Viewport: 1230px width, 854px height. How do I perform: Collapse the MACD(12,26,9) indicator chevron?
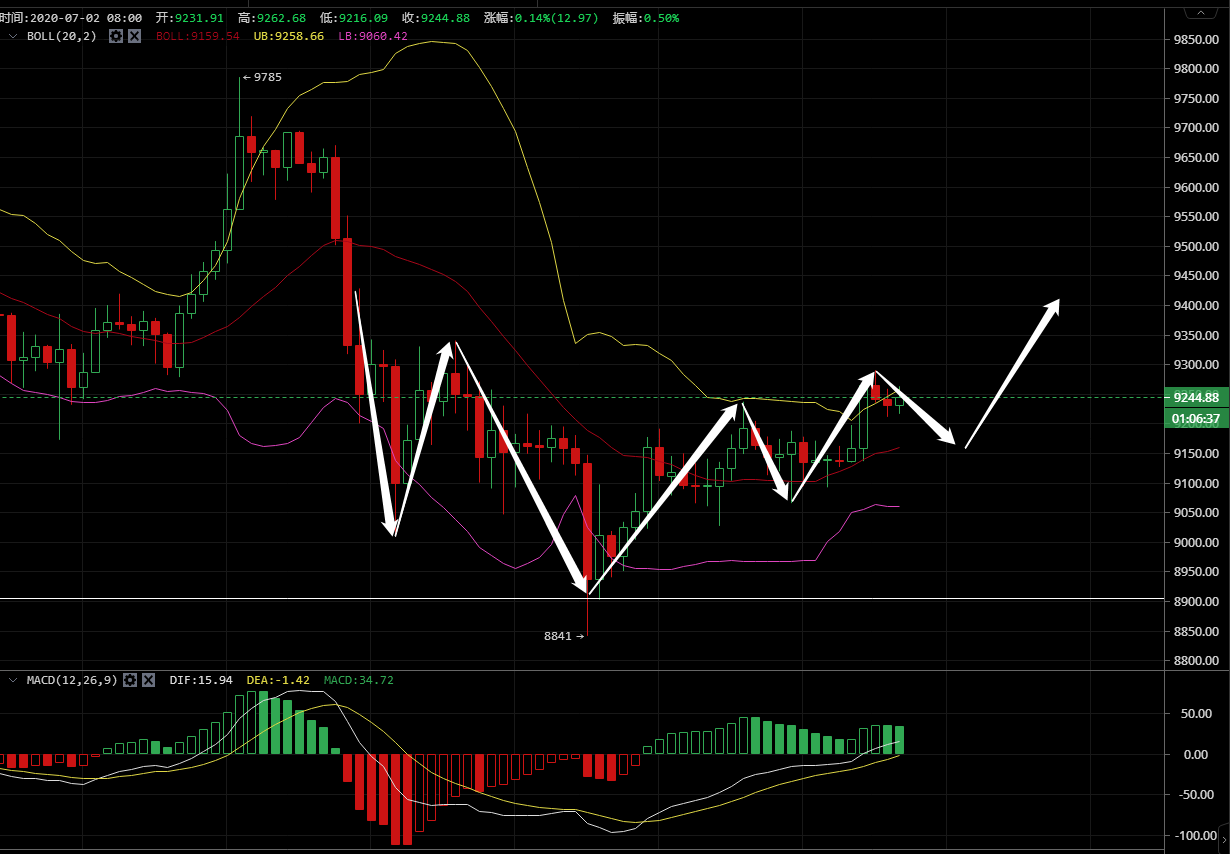coord(13,680)
